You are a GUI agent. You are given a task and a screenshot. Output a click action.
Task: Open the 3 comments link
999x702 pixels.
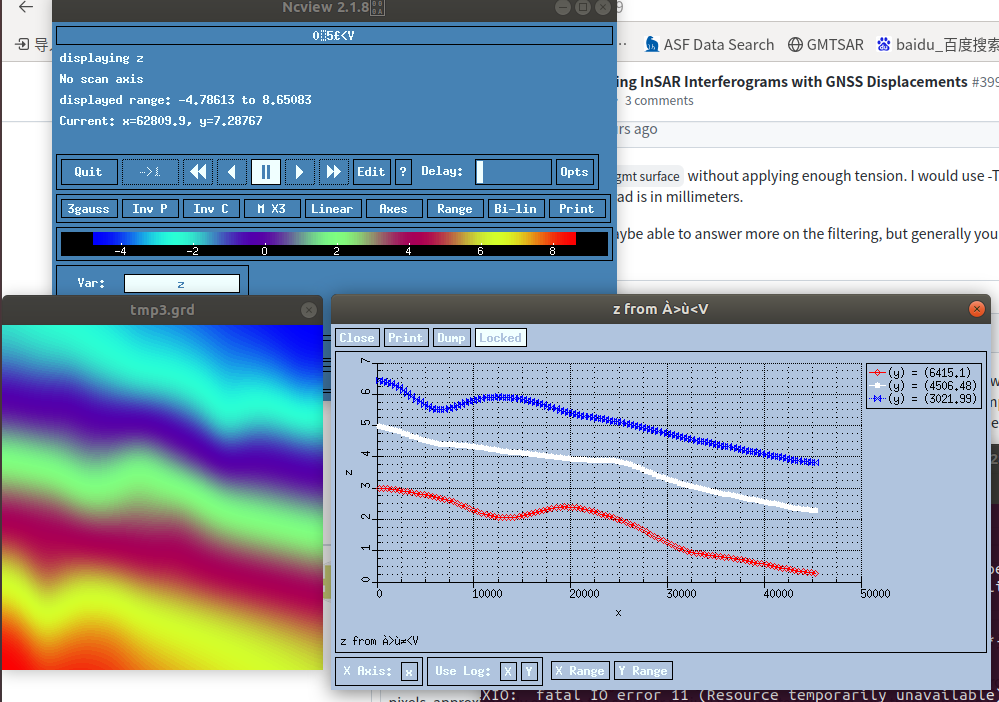point(657,100)
